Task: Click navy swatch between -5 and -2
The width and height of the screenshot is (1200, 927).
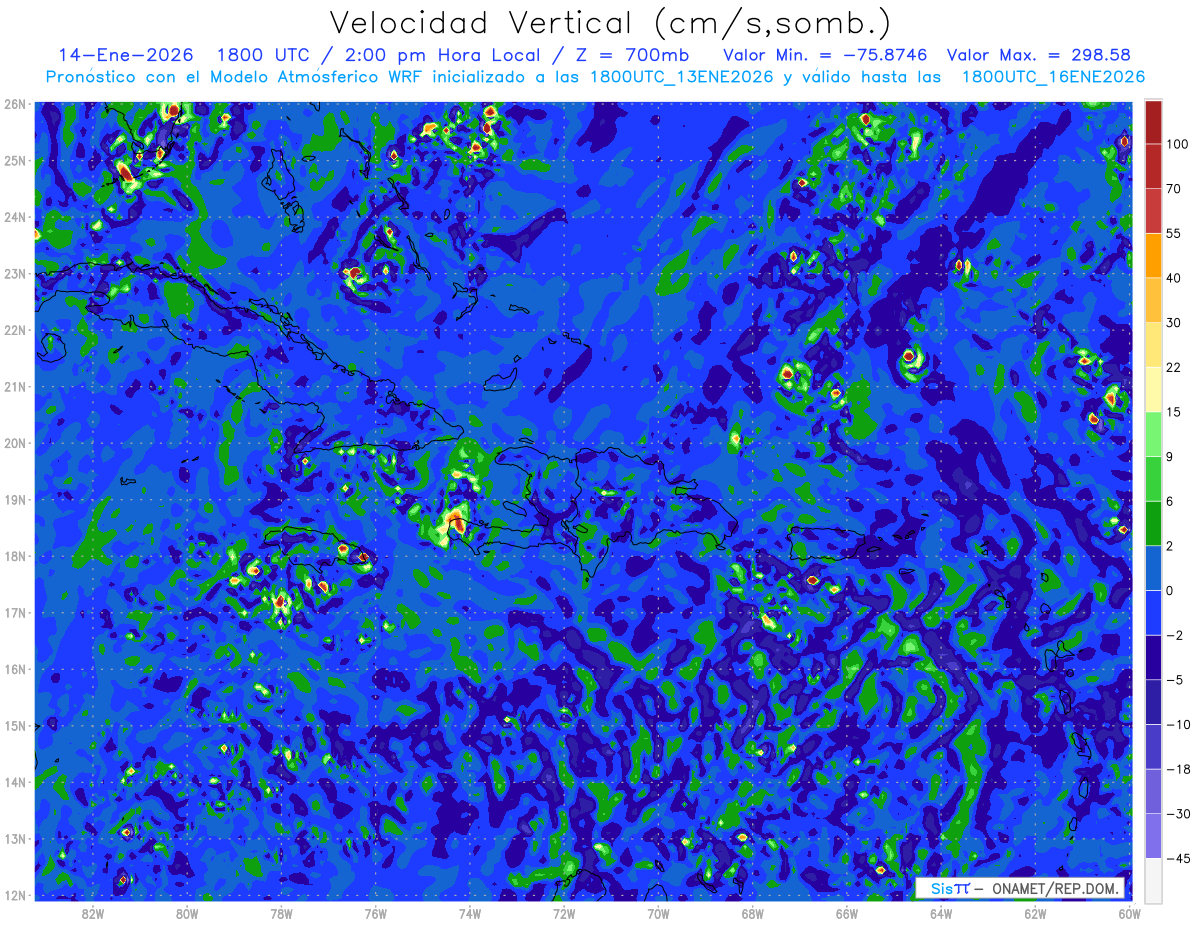Action: click(x=1152, y=657)
